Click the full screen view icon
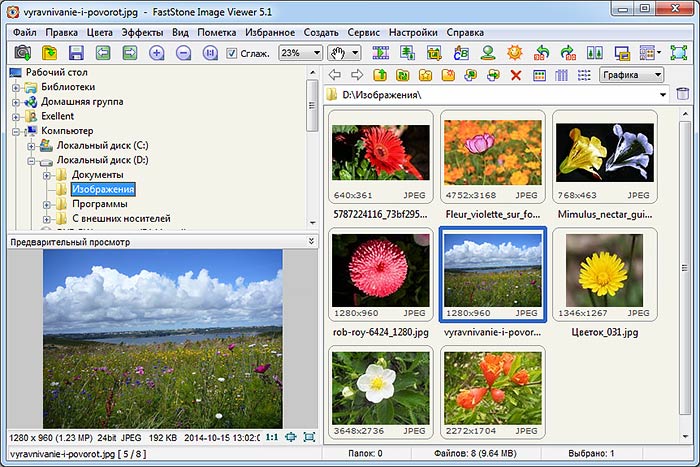Viewport: 700px width, 467px height. coord(679,52)
